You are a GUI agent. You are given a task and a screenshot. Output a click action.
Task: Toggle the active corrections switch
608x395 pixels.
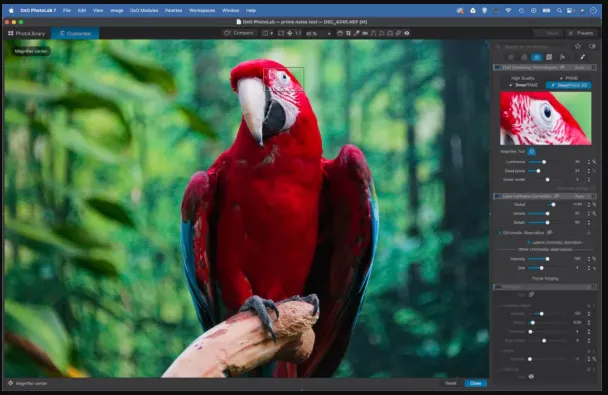(x=592, y=46)
